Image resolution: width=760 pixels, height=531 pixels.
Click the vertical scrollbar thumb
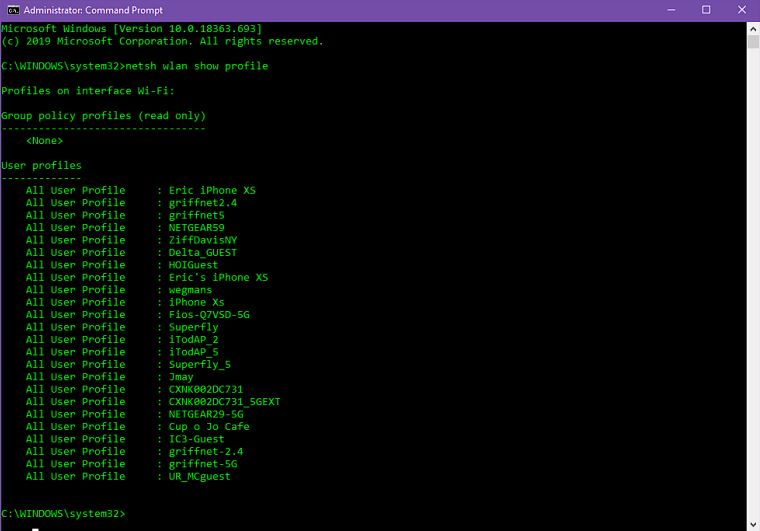point(752,42)
